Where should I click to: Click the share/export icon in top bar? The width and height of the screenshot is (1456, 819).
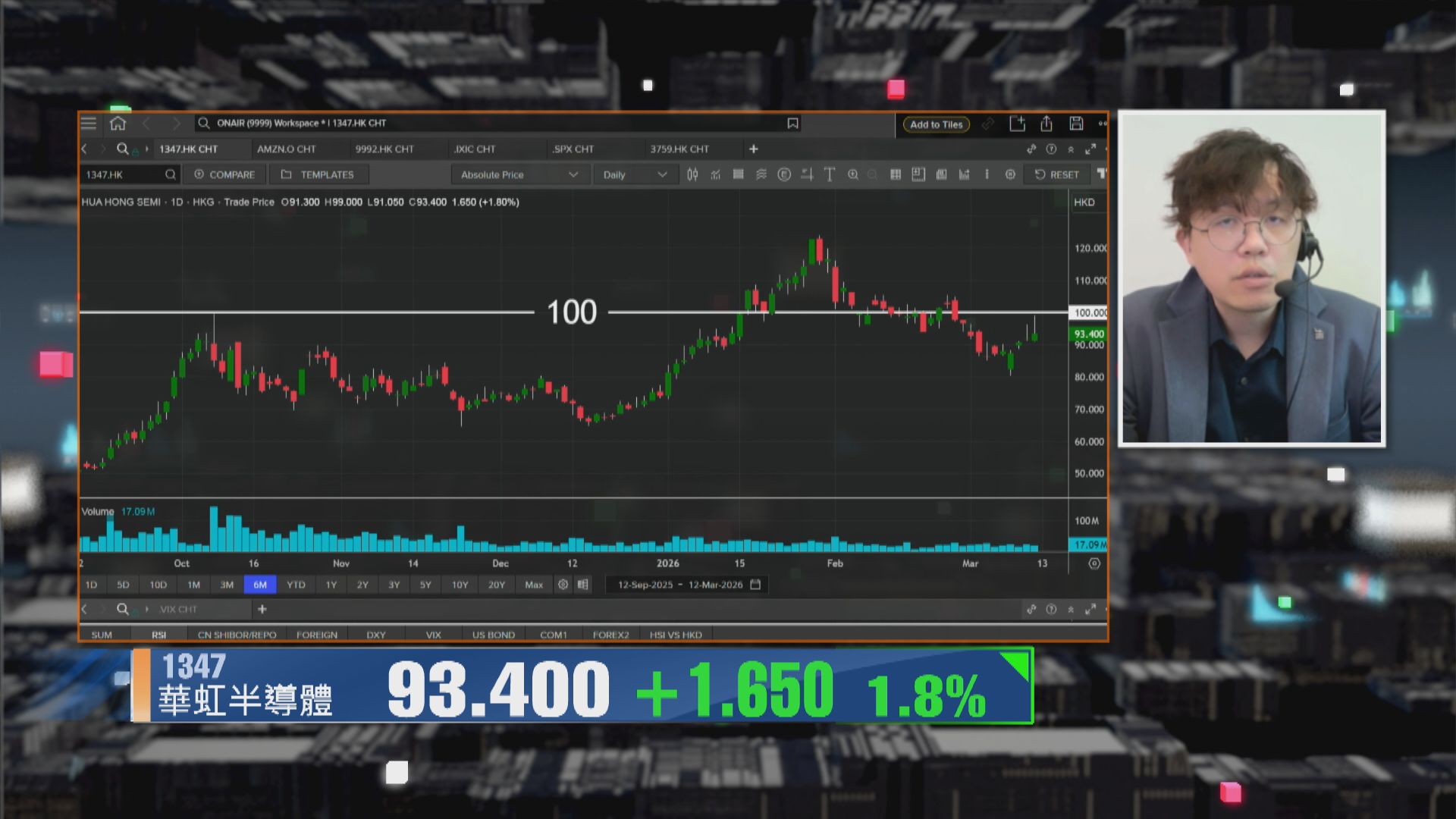click(x=1046, y=124)
